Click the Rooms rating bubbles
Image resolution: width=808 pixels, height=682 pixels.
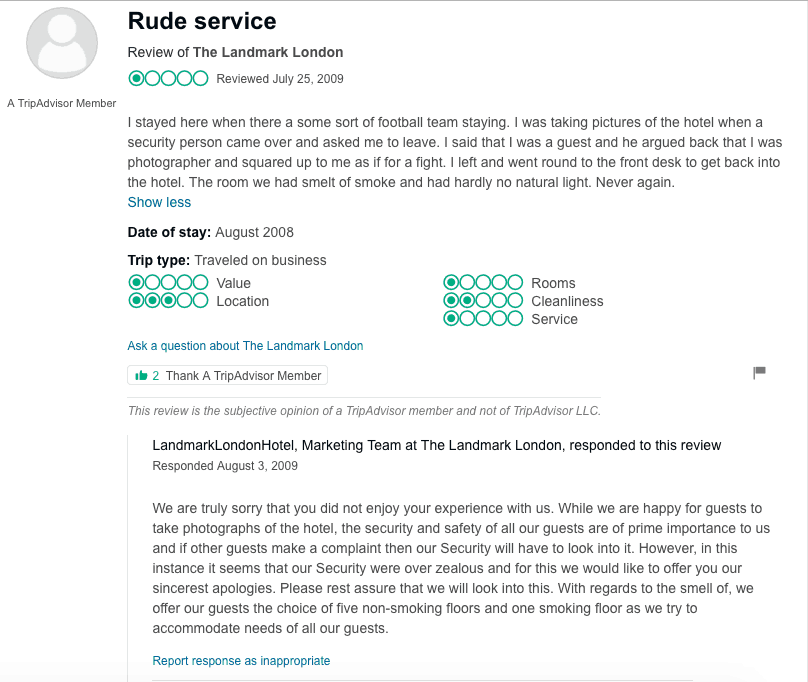tap(483, 283)
